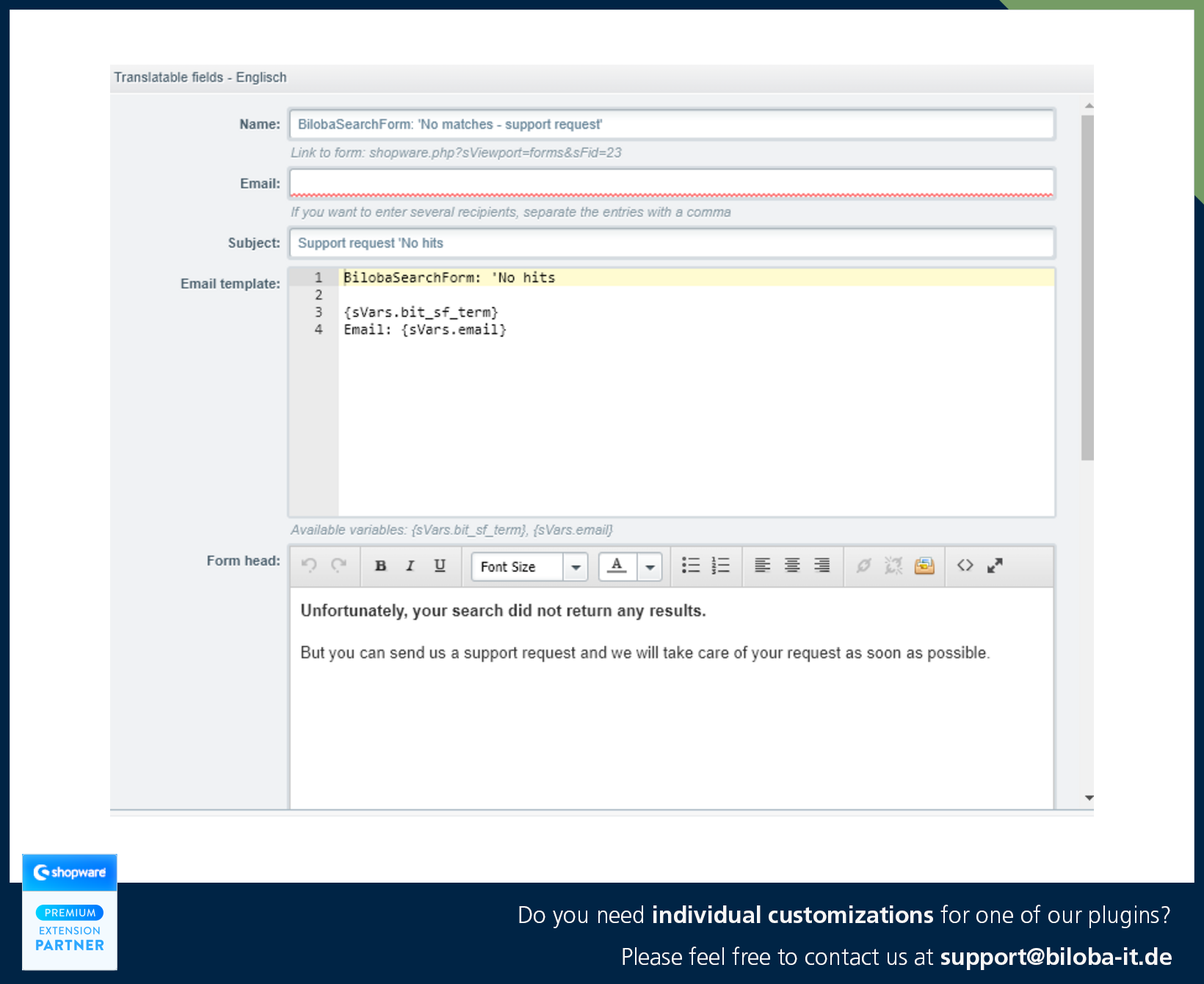The image size is (1204, 984).
Task: Click the 'But you can send us' paragraph
Action: coord(645,653)
